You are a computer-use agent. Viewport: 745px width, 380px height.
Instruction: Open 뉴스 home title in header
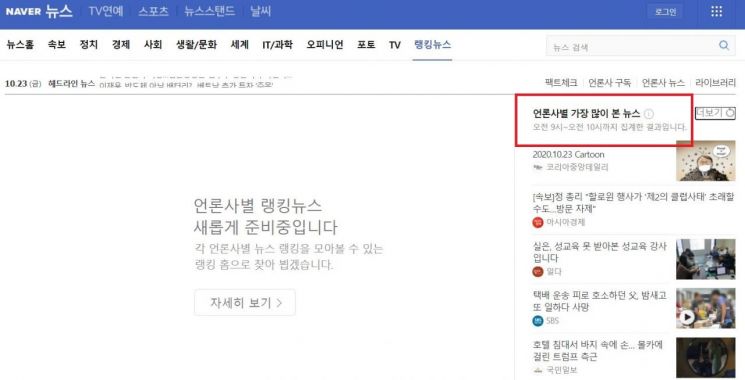click(x=59, y=11)
